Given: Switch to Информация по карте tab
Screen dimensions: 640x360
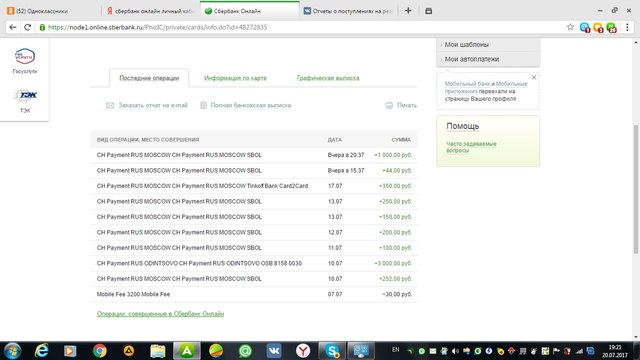Looking at the screenshot, I should click(x=235, y=78).
